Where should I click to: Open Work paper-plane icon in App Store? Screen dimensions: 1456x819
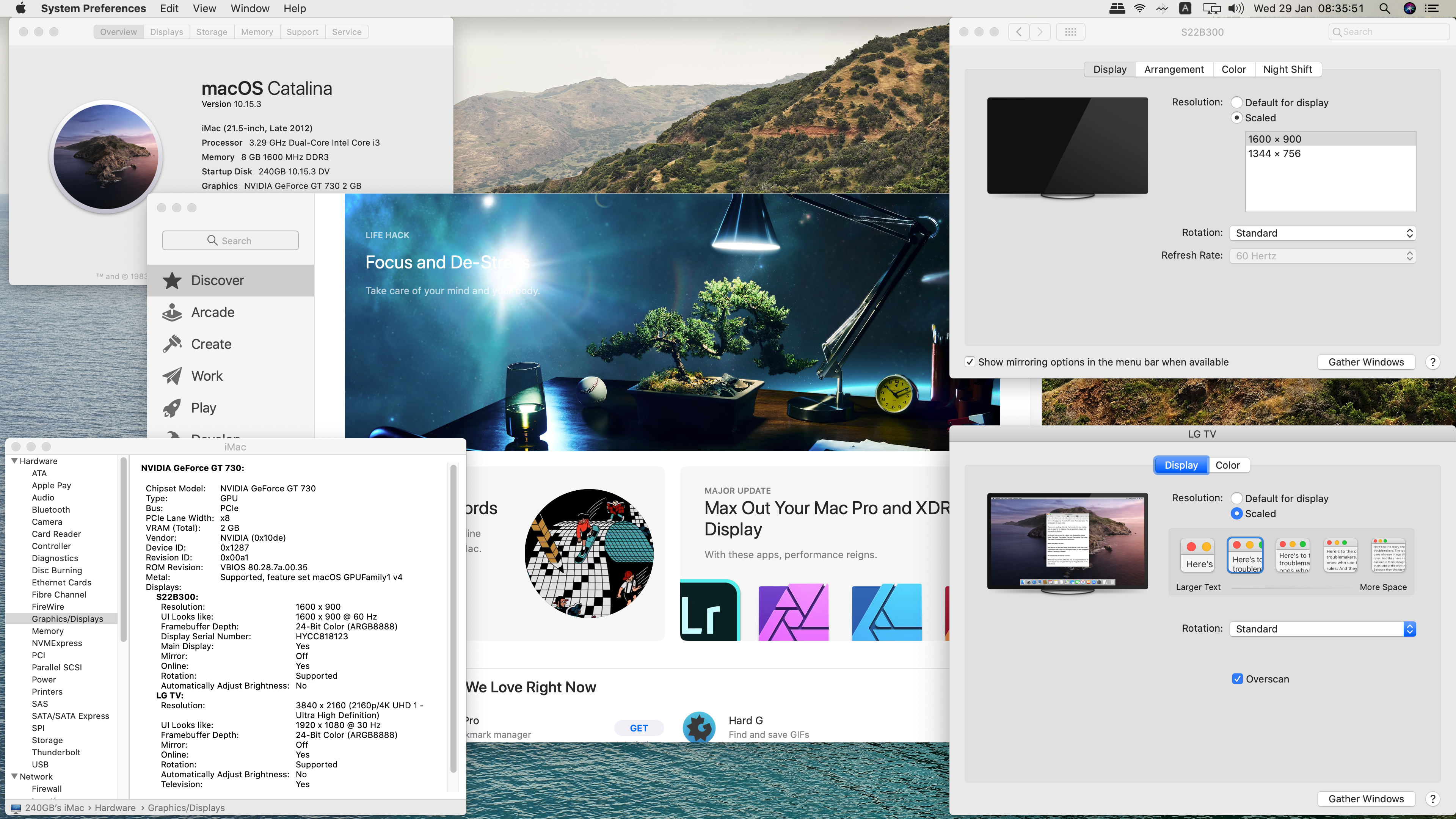click(172, 376)
